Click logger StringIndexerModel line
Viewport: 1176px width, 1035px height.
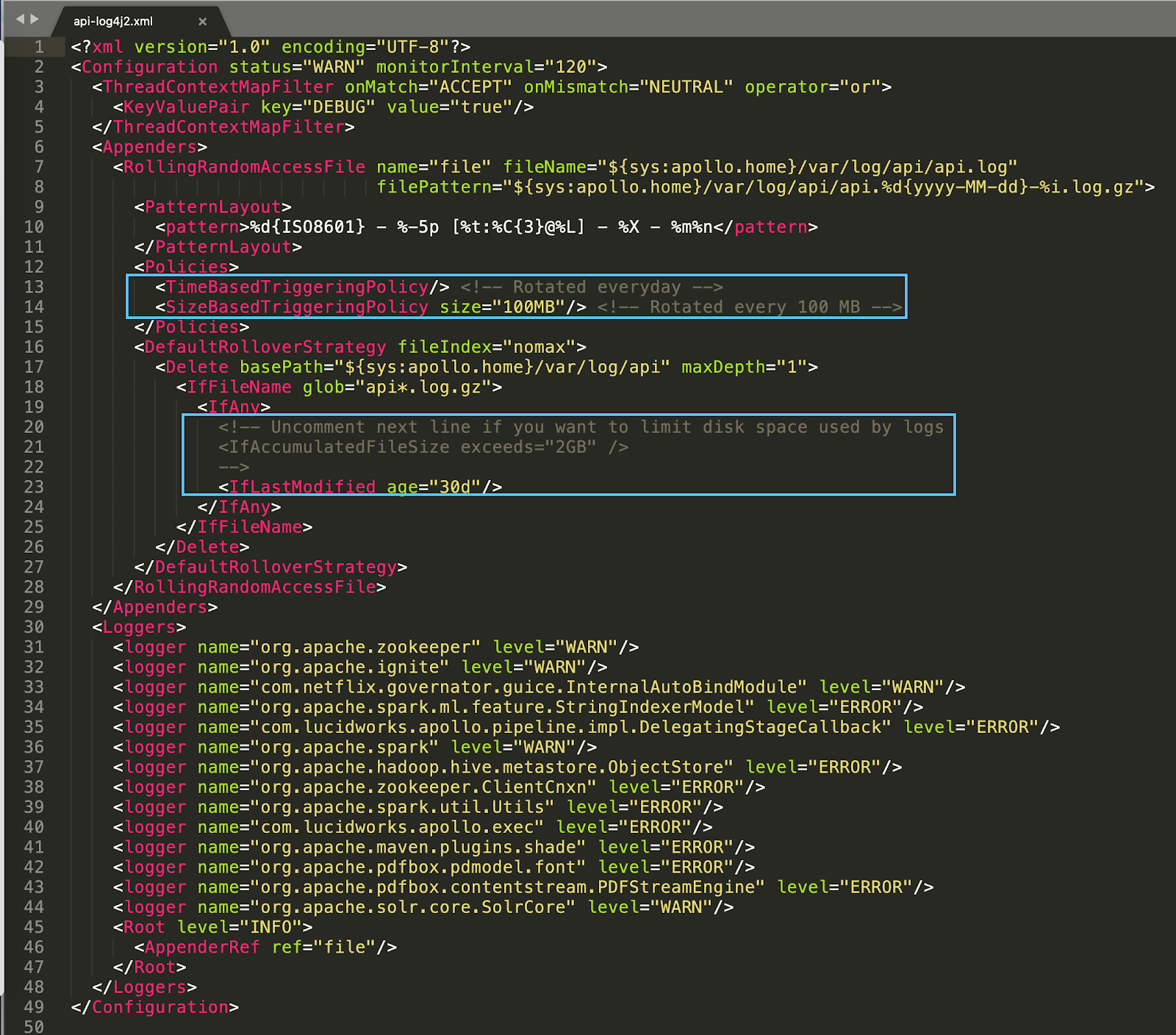click(x=518, y=707)
